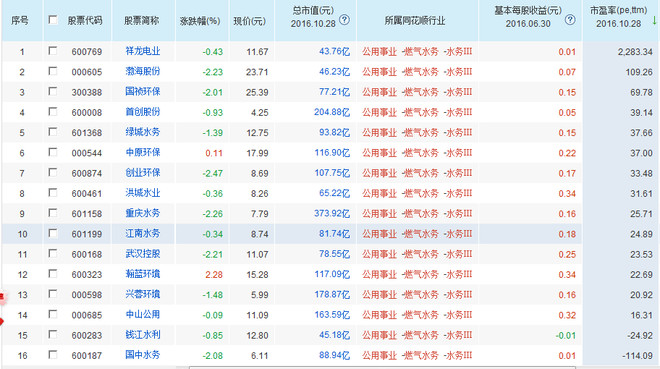Open the help icon beside 总市值(元) header

[344, 19]
